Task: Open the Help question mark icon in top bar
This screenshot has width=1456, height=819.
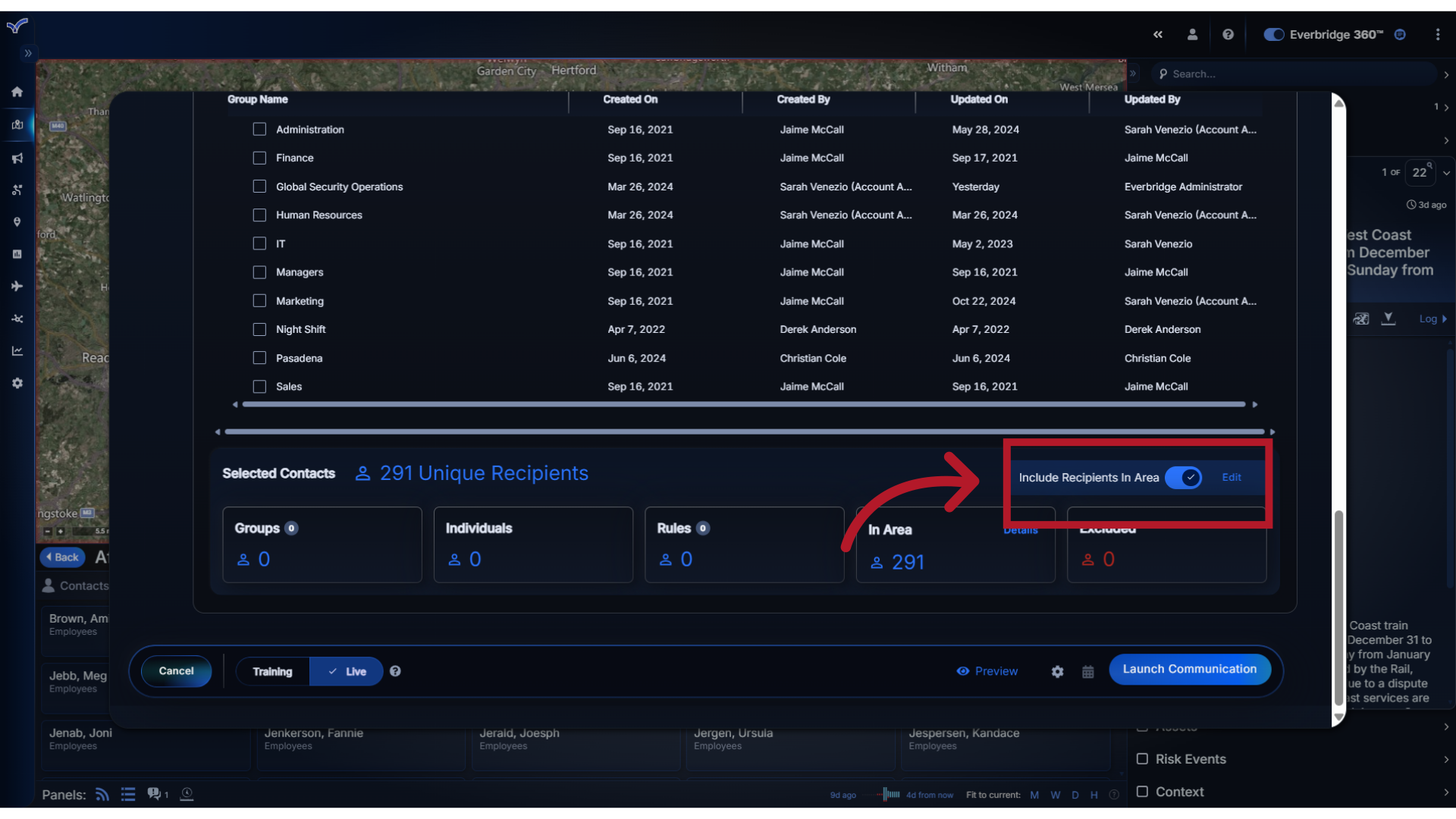Action: point(1228,34)
